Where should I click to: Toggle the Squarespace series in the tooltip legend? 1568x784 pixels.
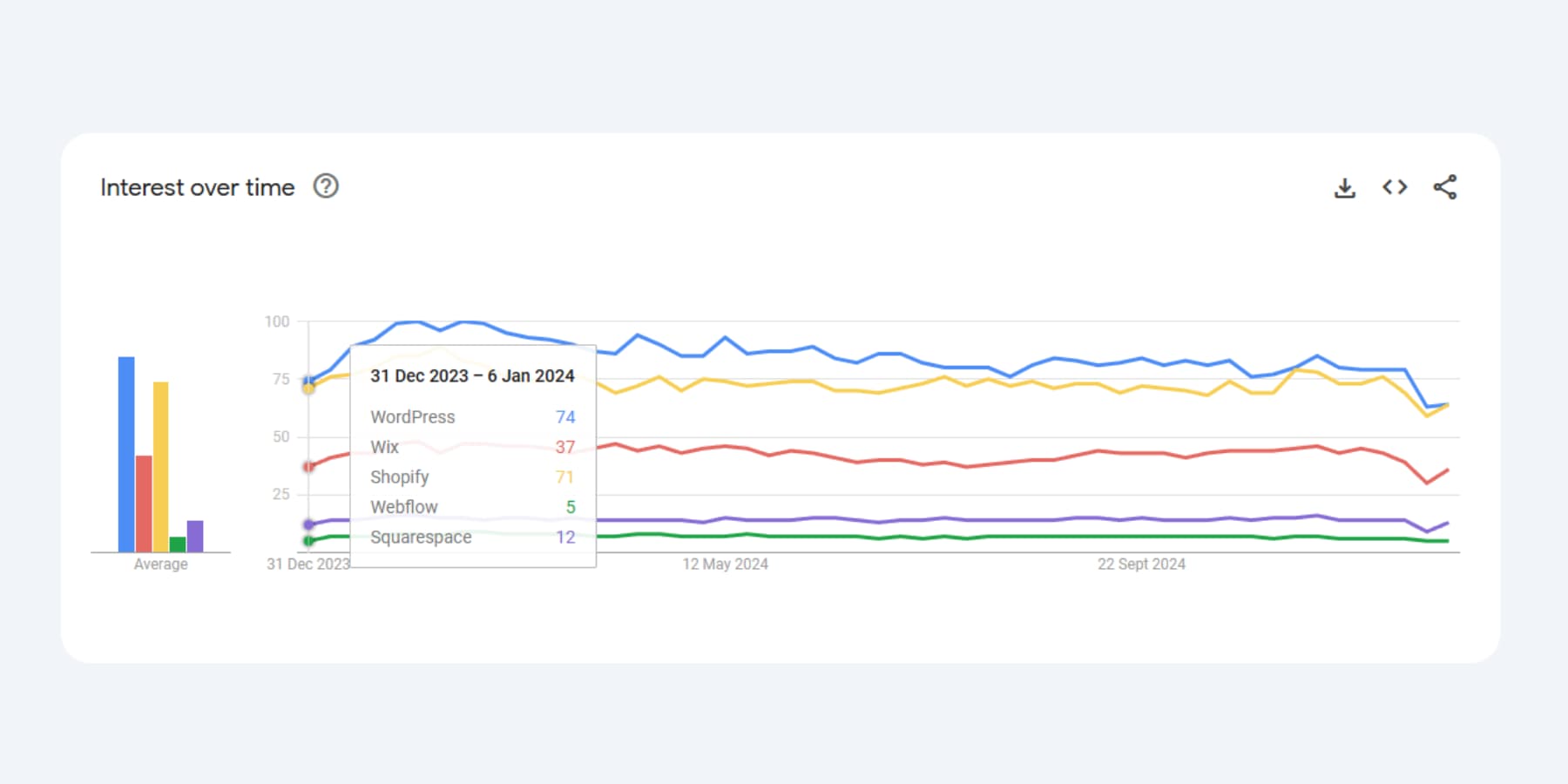point(421,537)
